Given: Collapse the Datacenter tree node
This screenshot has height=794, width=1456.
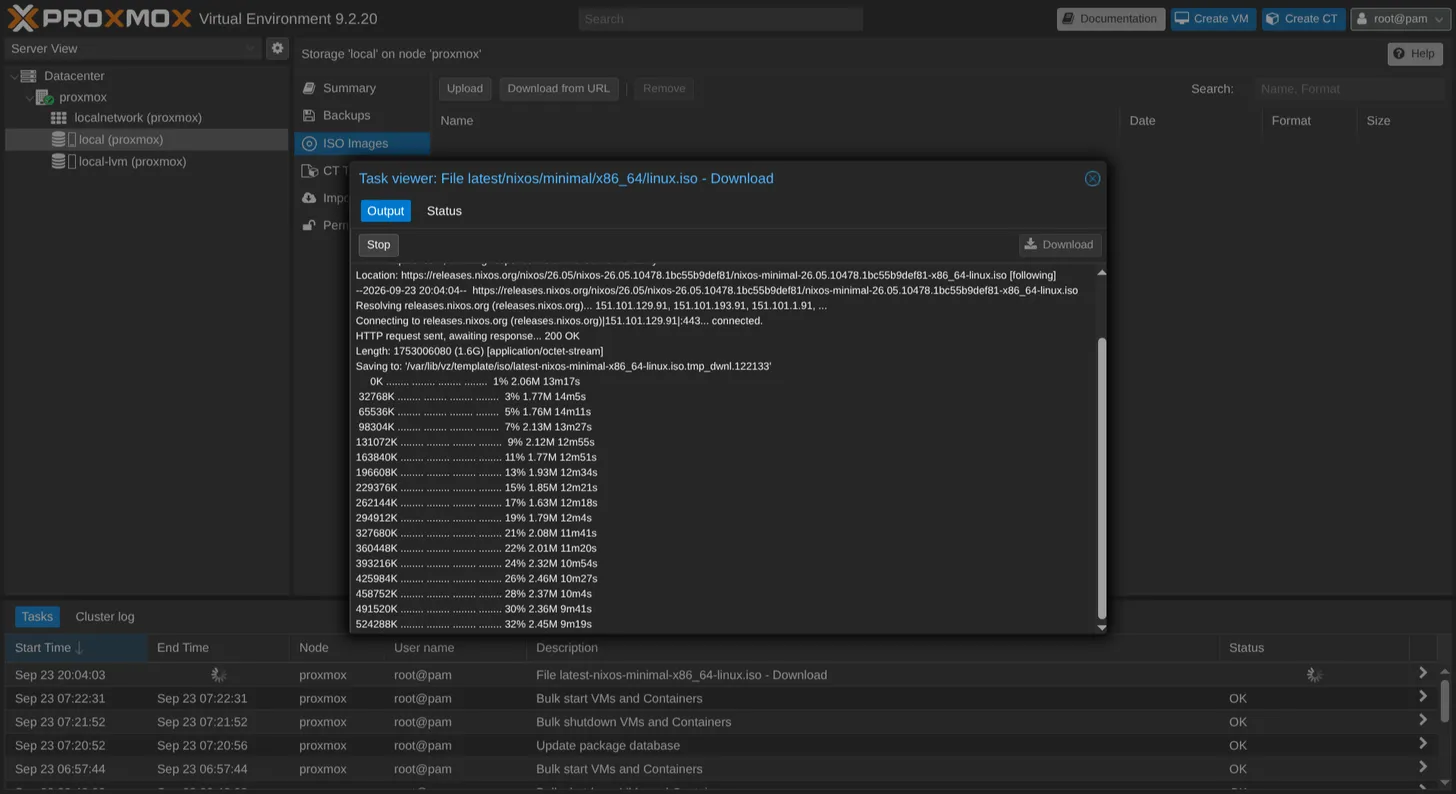Looking at the screenshot, I should pyautogui.click(x=13, y=76).
